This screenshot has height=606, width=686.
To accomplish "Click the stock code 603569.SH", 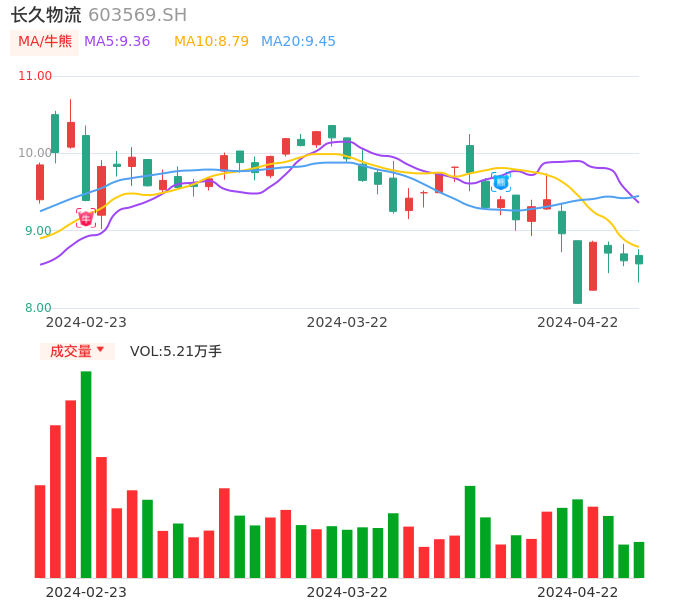I will point(137,15).
